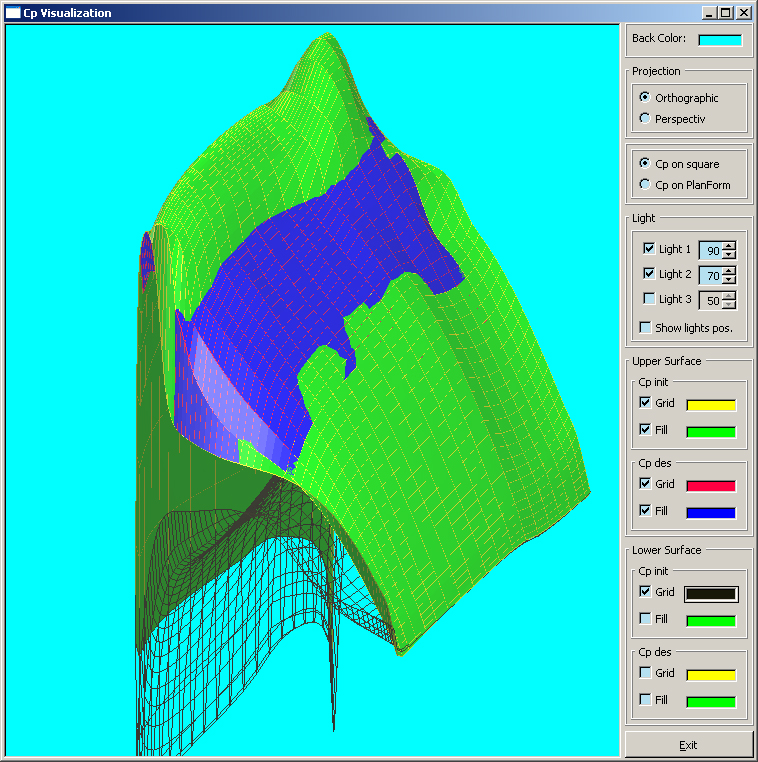The height and width of the screenshot is (762, 758).
Task: Toggle Light 1 checkbox
Action: (x=649, y=248)
